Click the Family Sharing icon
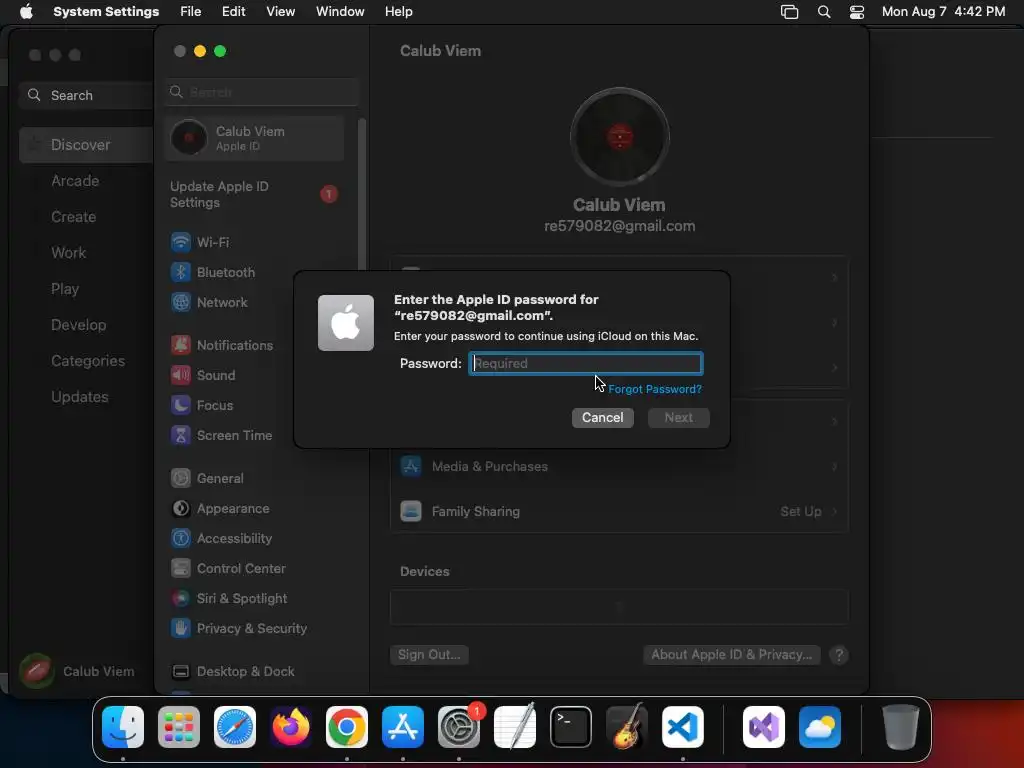The image size is (1024, 768). [411, 511]
